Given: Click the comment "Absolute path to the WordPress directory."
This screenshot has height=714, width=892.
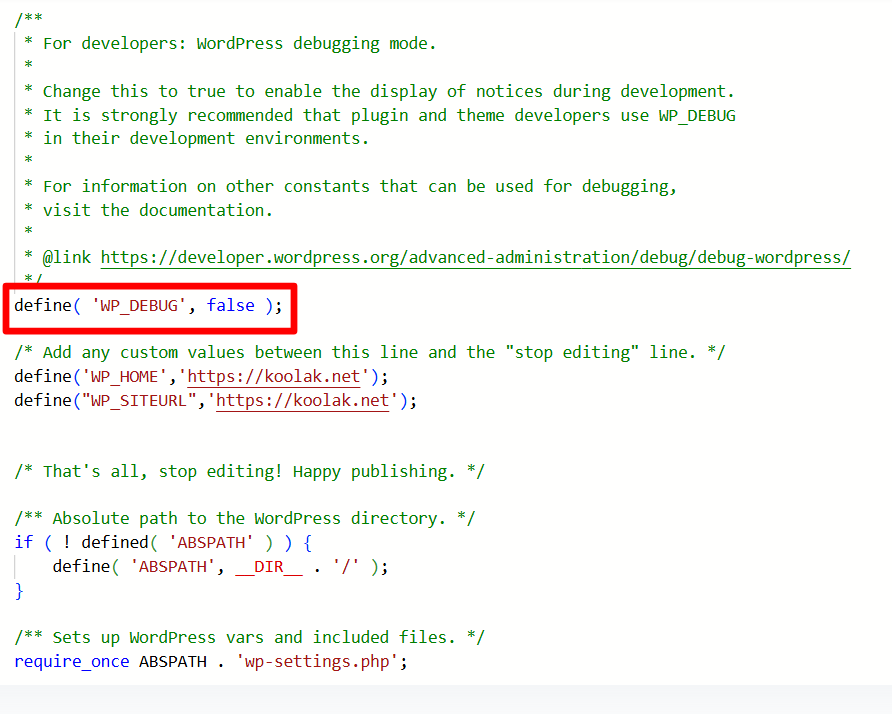Looking at the screenshot, I should [245, 519].
